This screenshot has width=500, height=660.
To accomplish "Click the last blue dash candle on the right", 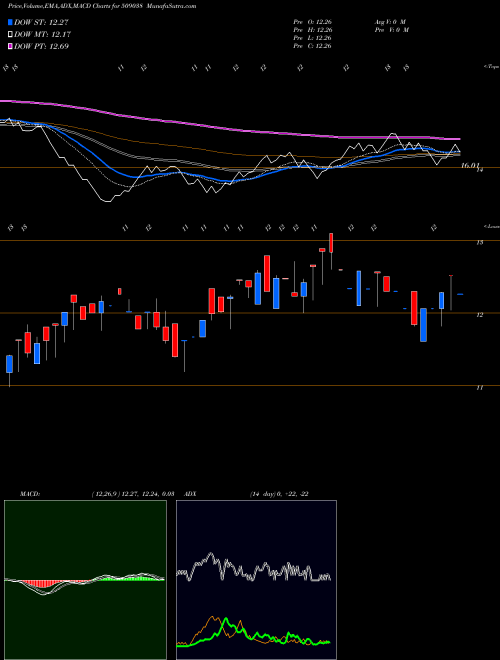I will (x=460, y=295).
